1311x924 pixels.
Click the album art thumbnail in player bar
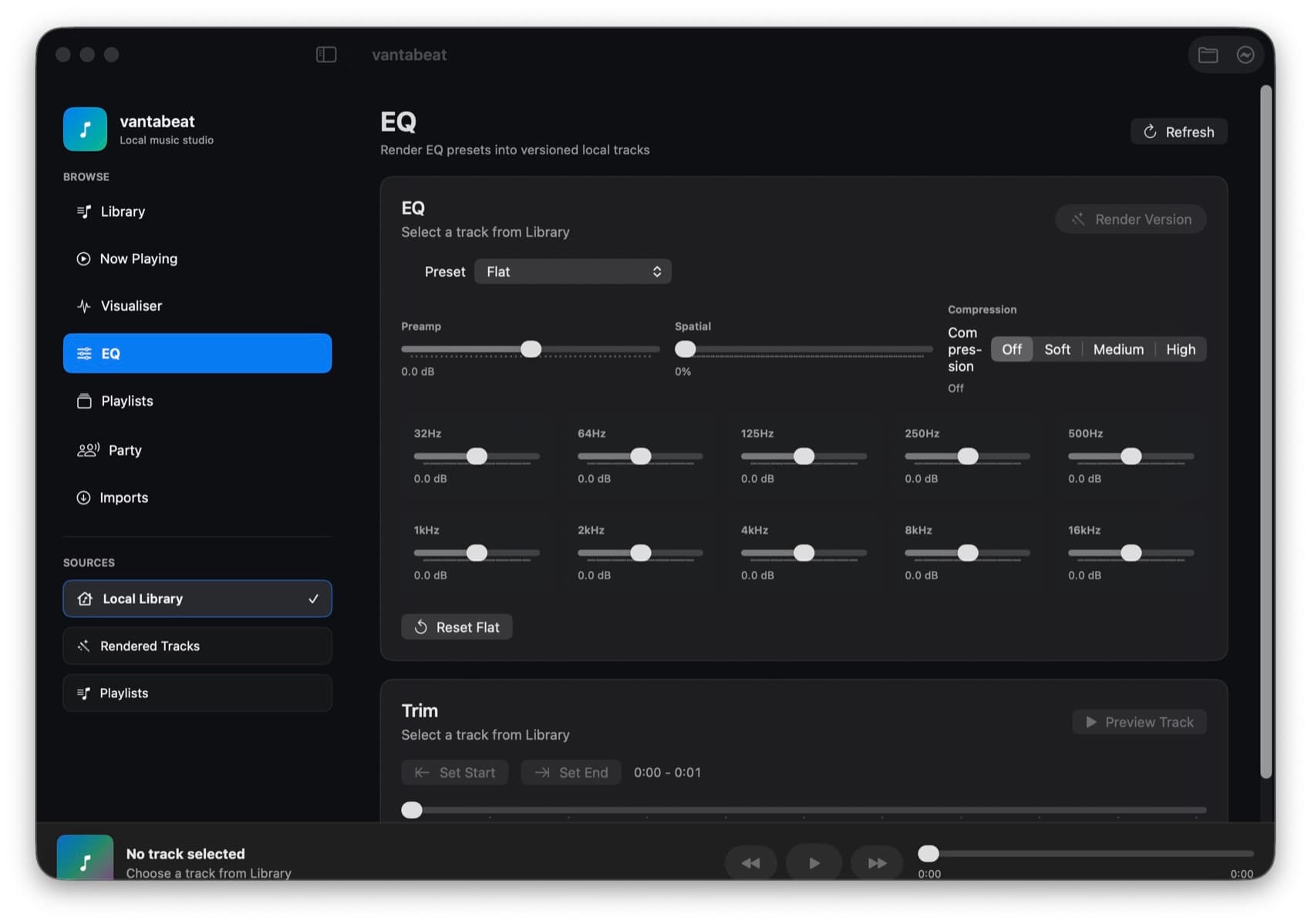(x=85, y=857)
